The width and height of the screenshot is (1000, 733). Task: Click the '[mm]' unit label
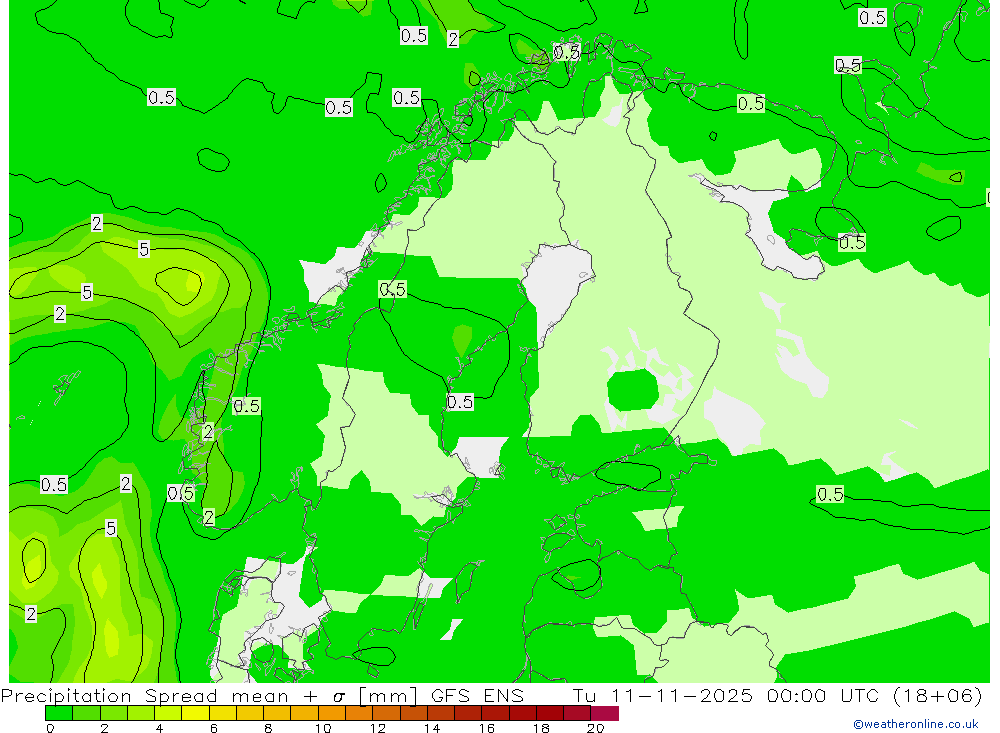coord(388,695)
